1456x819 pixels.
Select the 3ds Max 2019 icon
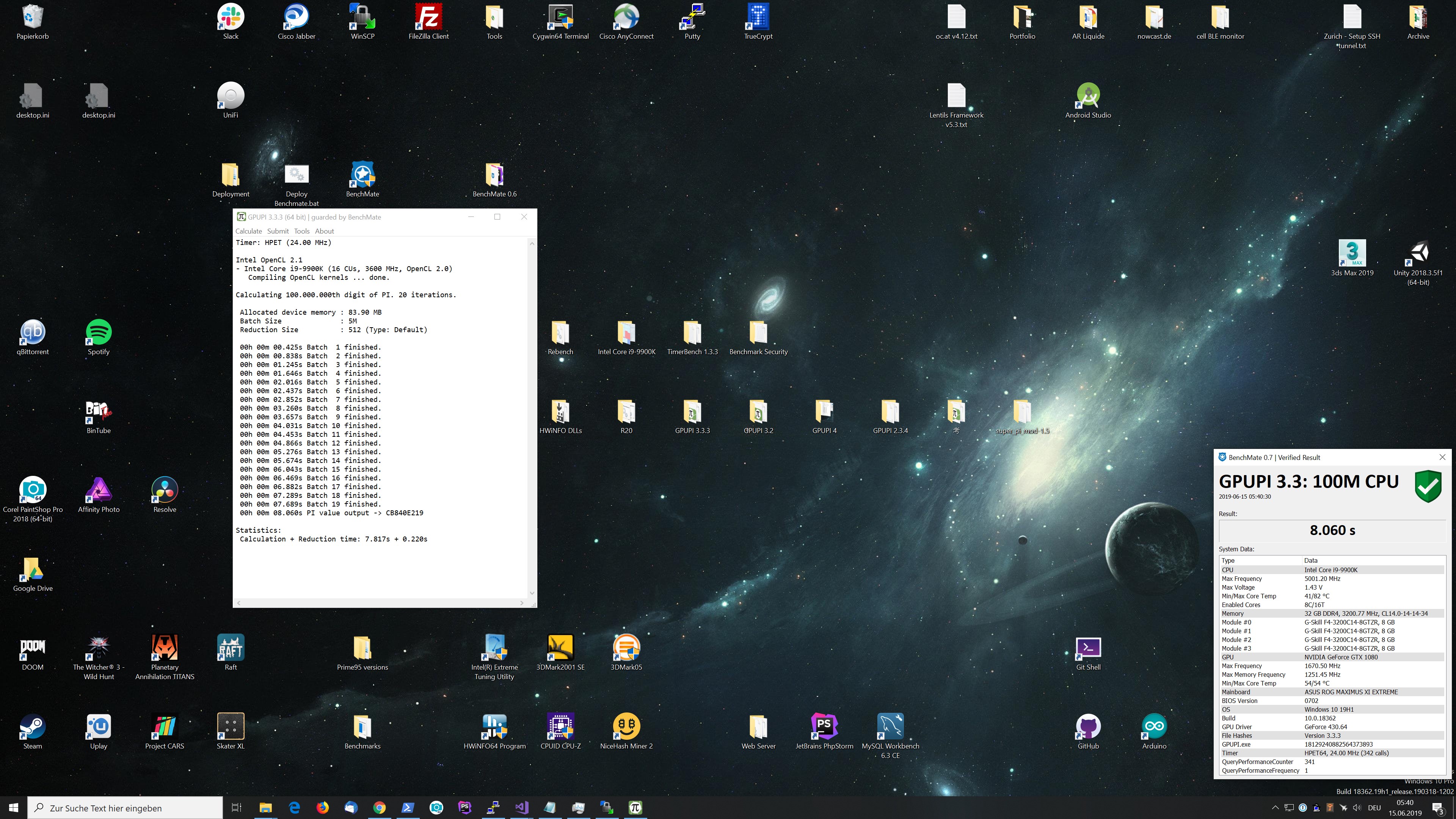click(1352, 258)
